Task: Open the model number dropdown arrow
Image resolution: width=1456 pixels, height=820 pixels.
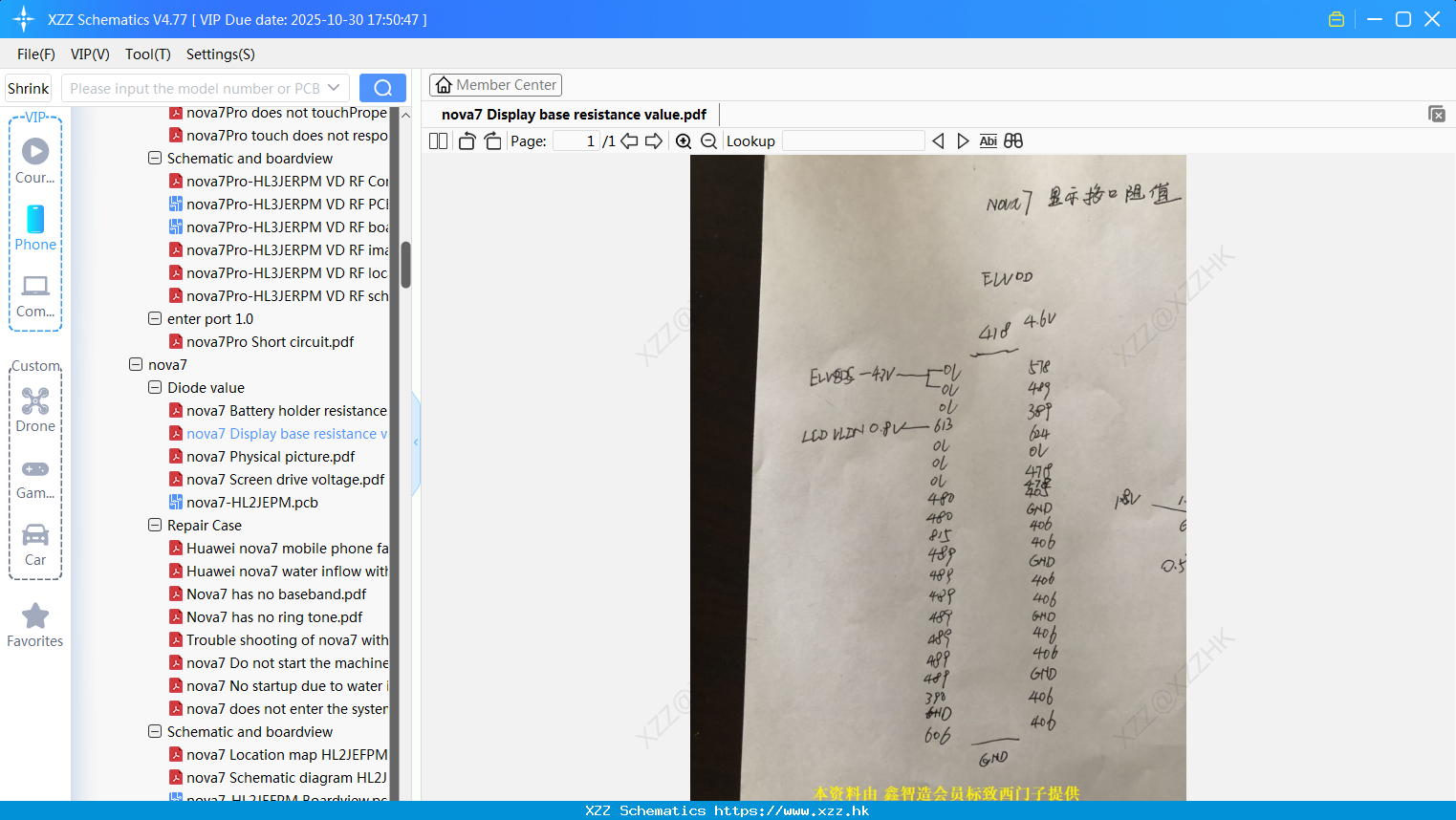Action: click(334, 88)
